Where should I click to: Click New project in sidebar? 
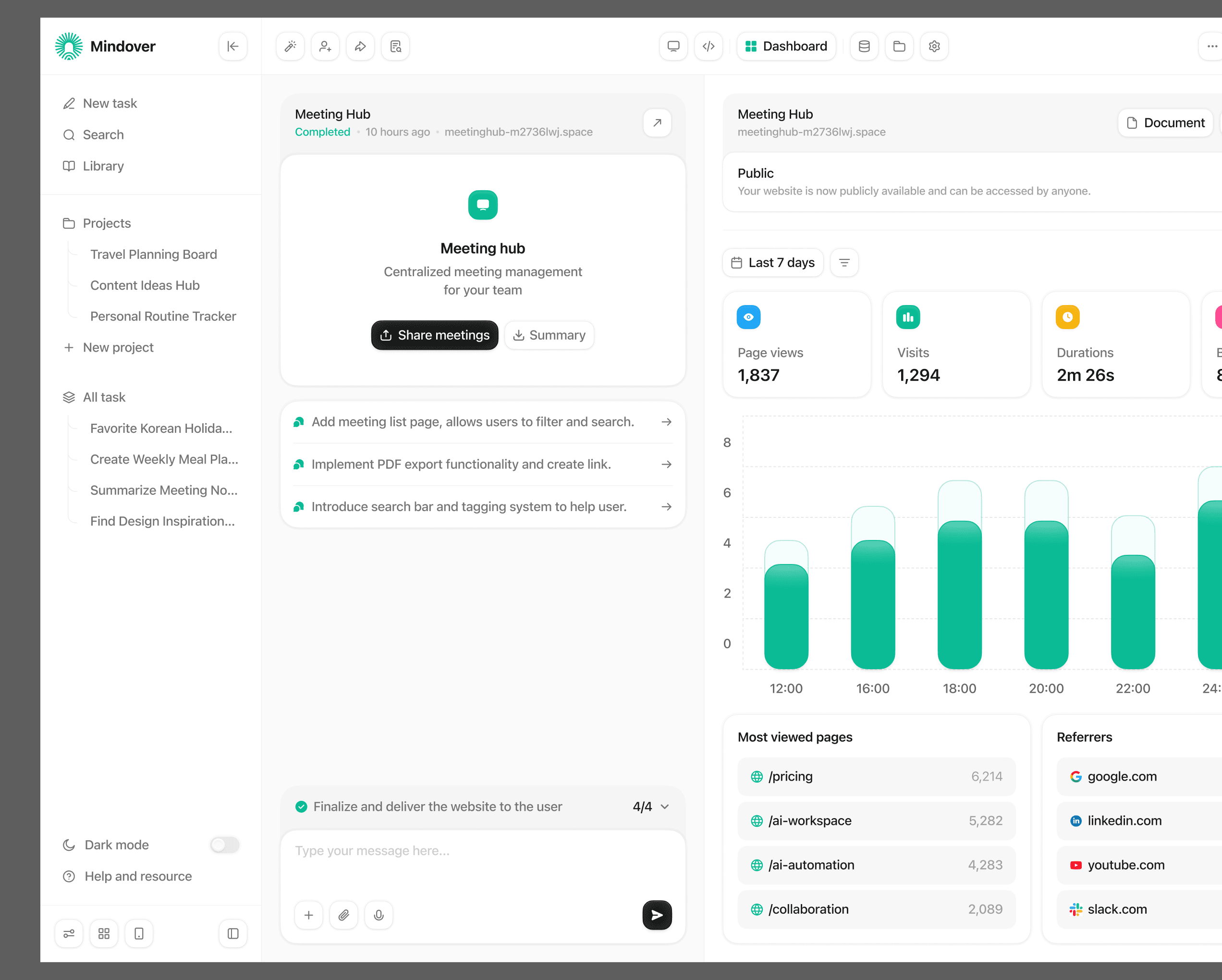(x=108, y=347)
